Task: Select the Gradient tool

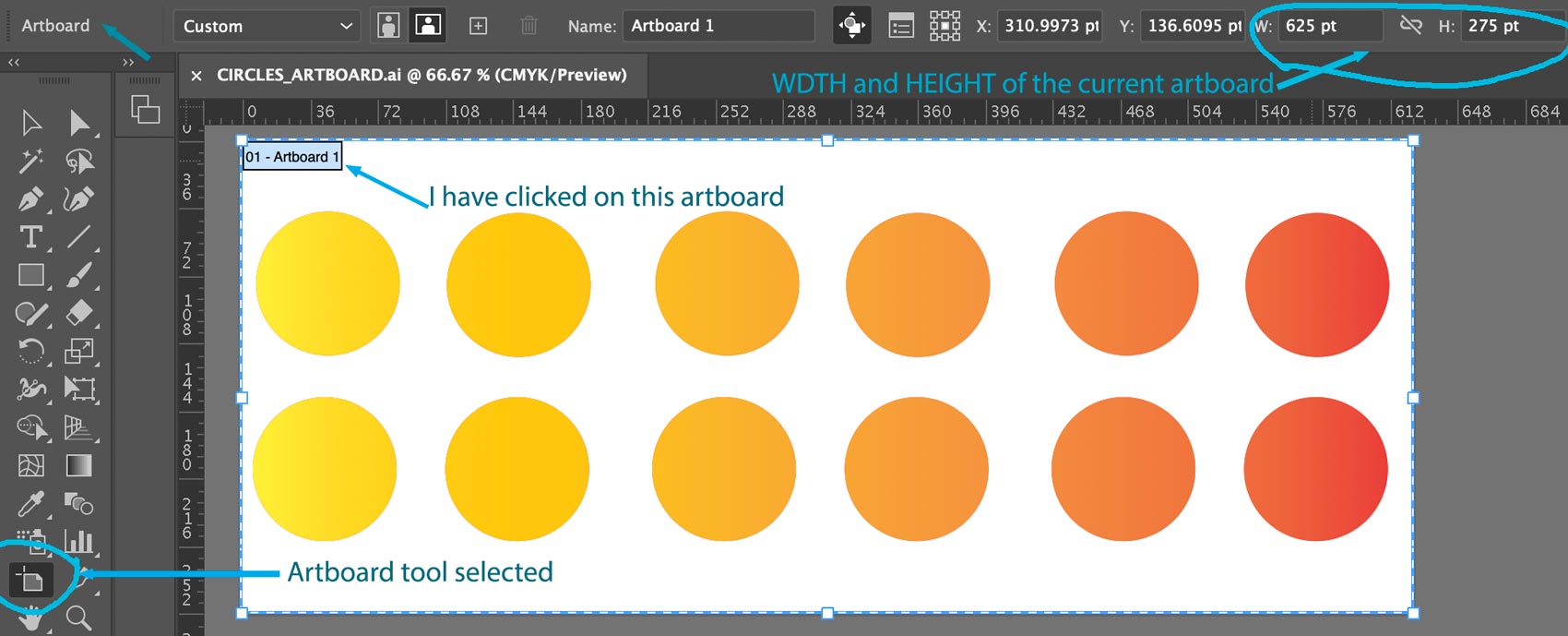Action: pos(79,465)
